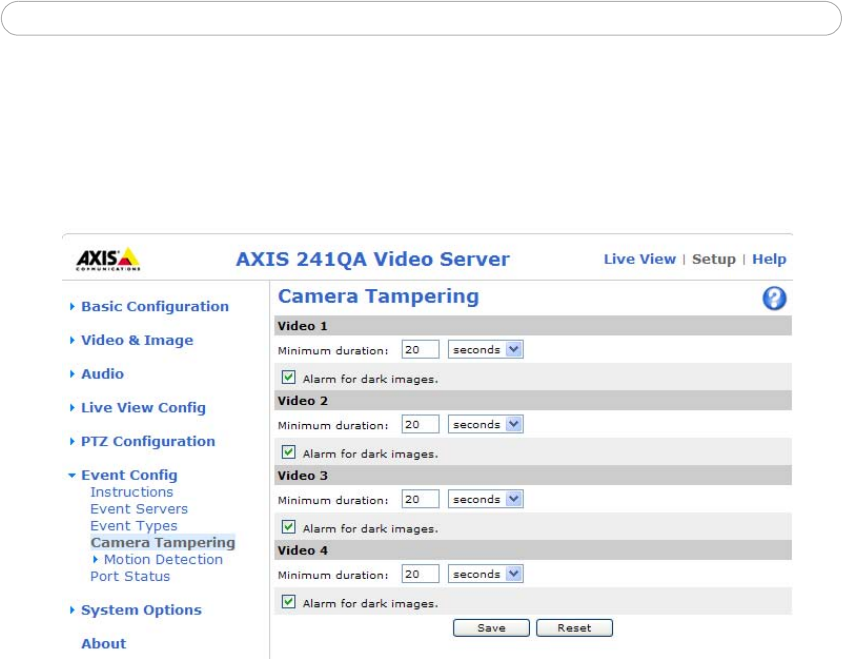This screenshot has height=659, width=842.
Task: Toggle Video 1 alarm for dark images
Action: point(289,378)
